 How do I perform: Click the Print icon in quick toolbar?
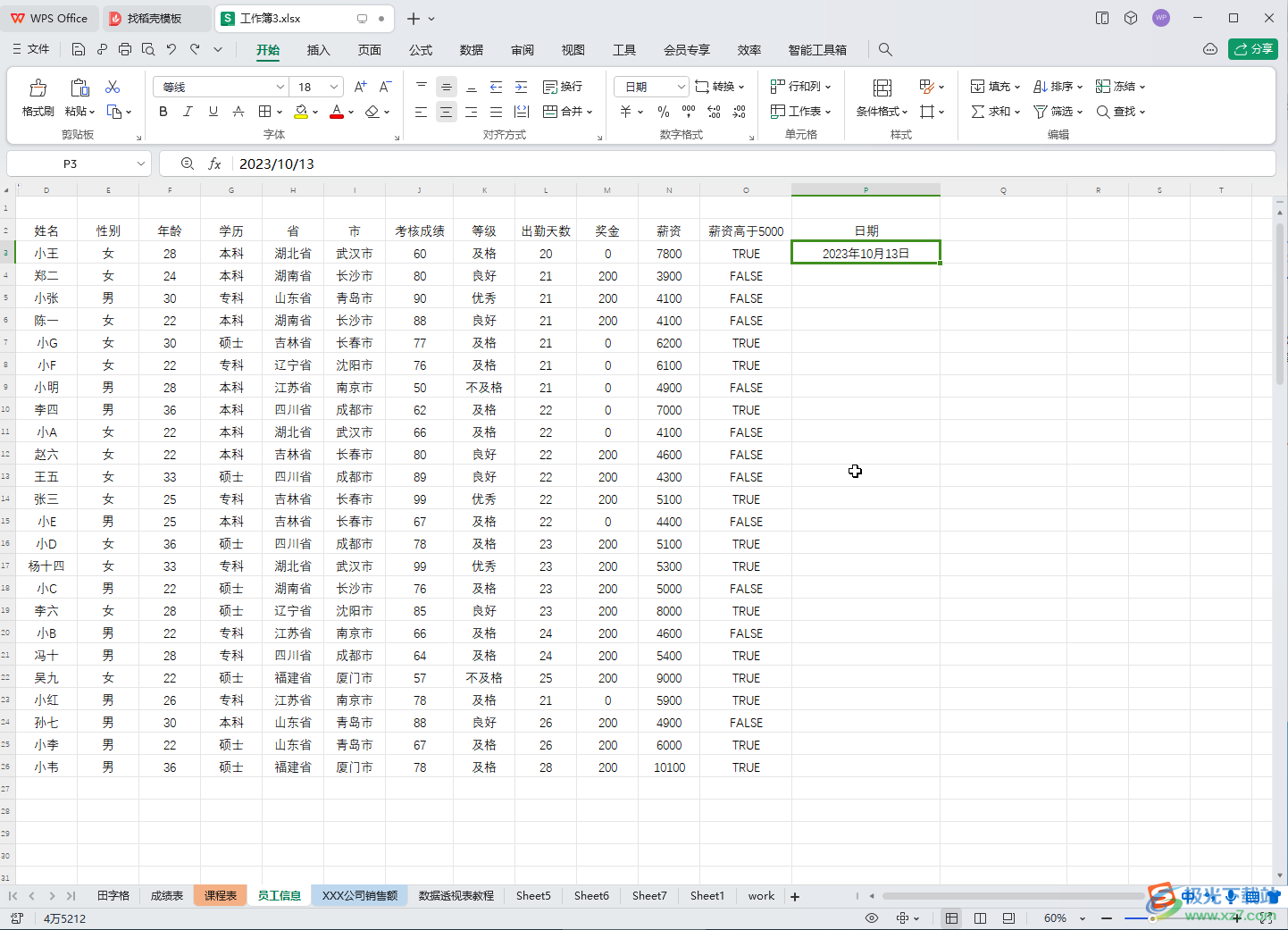pyautogui.click(x=125, y=50)
